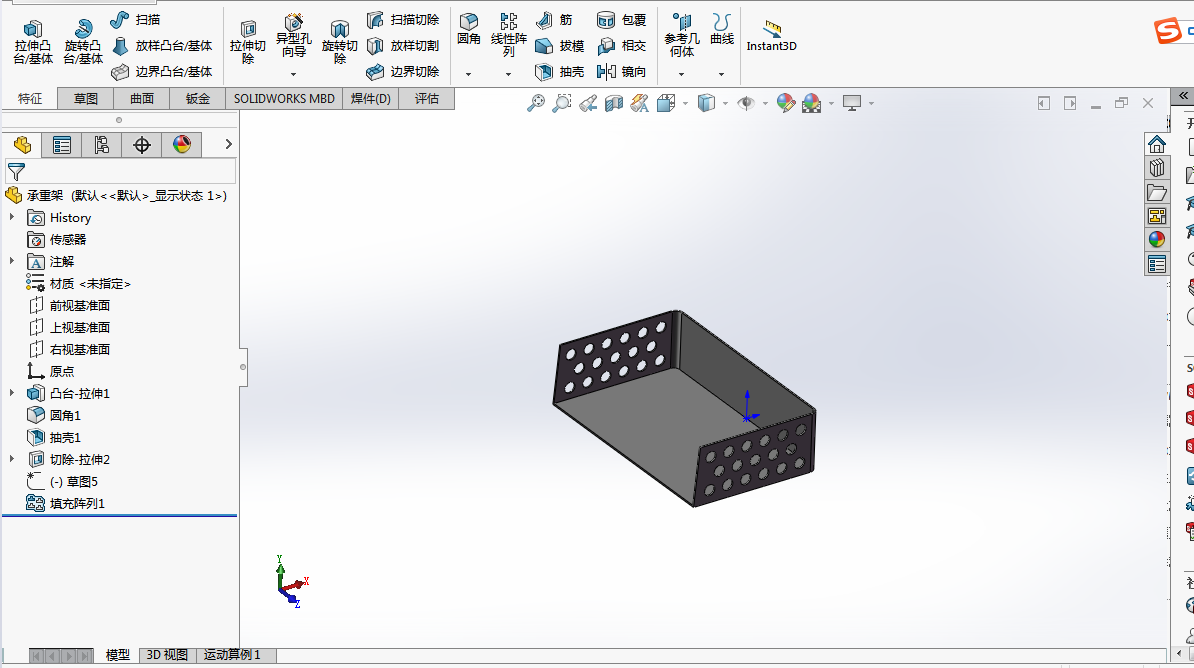Choose the 放样凸台/基体 loft tool
Viewport: 1194px width, 668px height.
(x=161, y=46)
